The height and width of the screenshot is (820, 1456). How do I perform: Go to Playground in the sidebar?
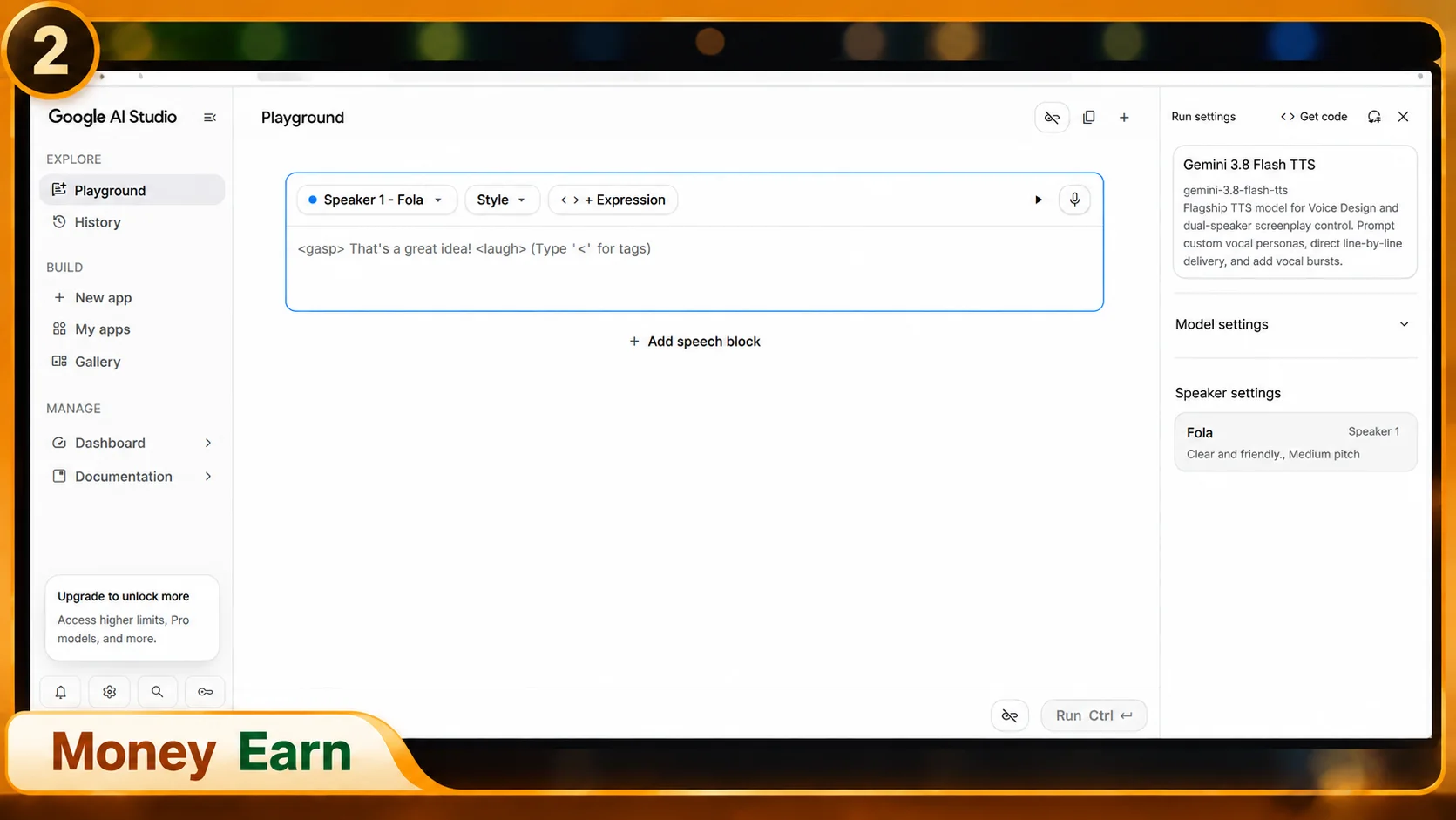(x=132, y=190)
